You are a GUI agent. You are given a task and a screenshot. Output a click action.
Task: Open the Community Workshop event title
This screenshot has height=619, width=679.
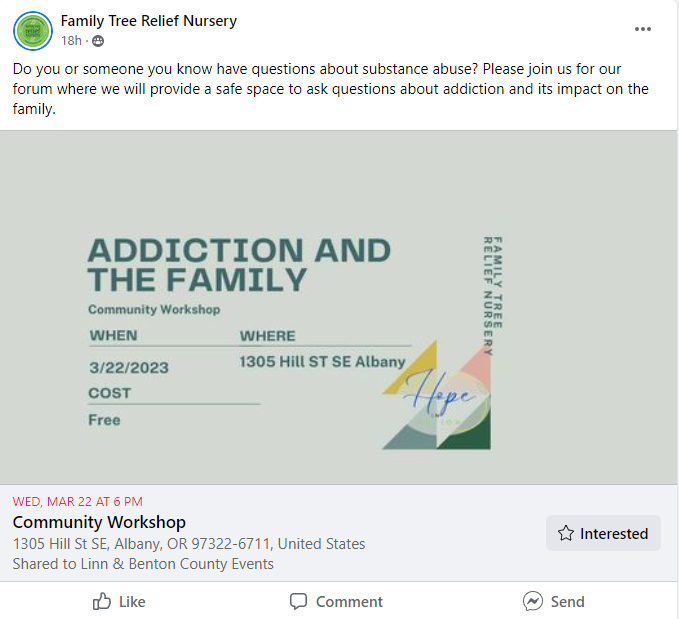(x=99, y=522)
